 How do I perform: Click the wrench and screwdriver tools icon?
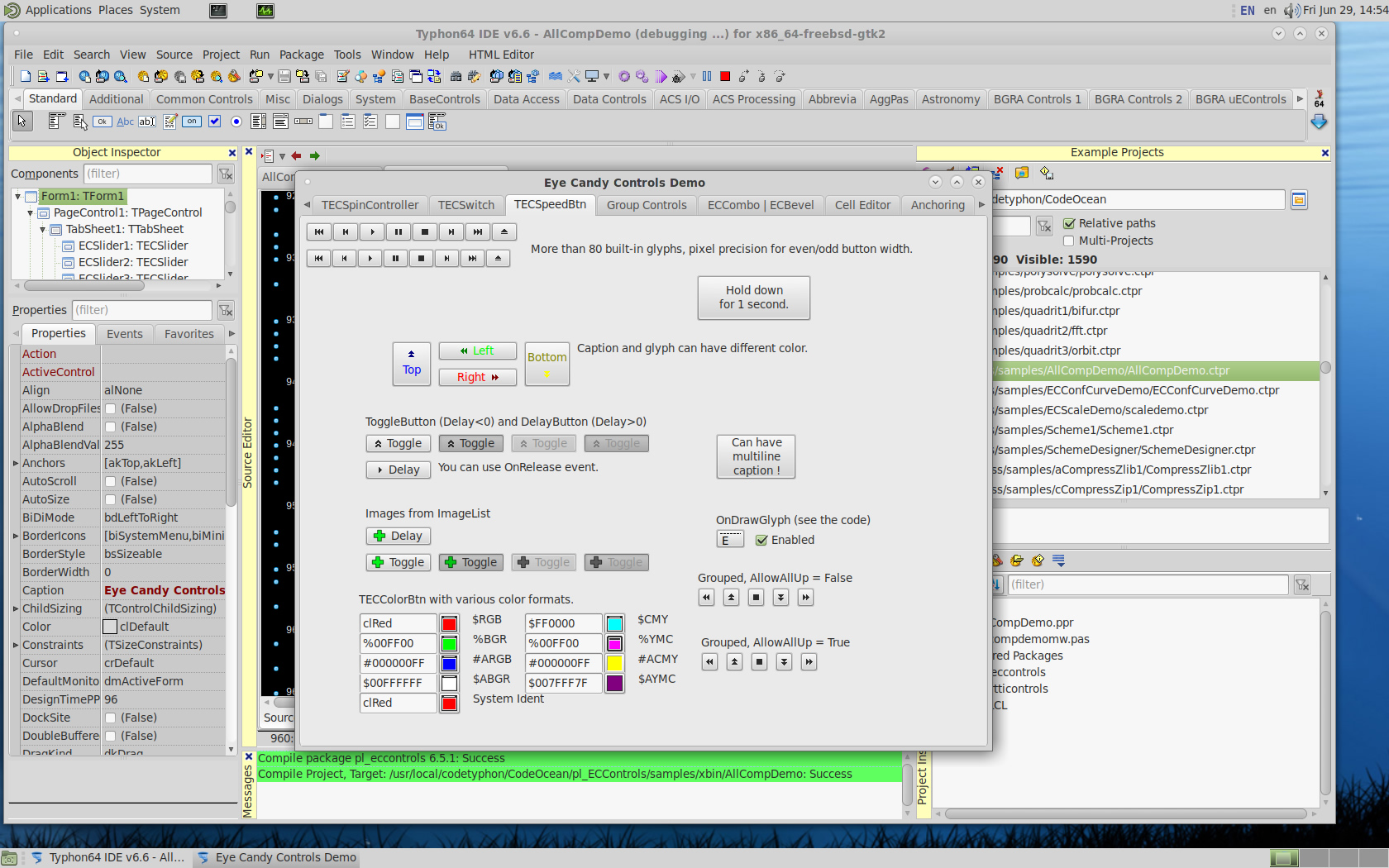(574, 76)
